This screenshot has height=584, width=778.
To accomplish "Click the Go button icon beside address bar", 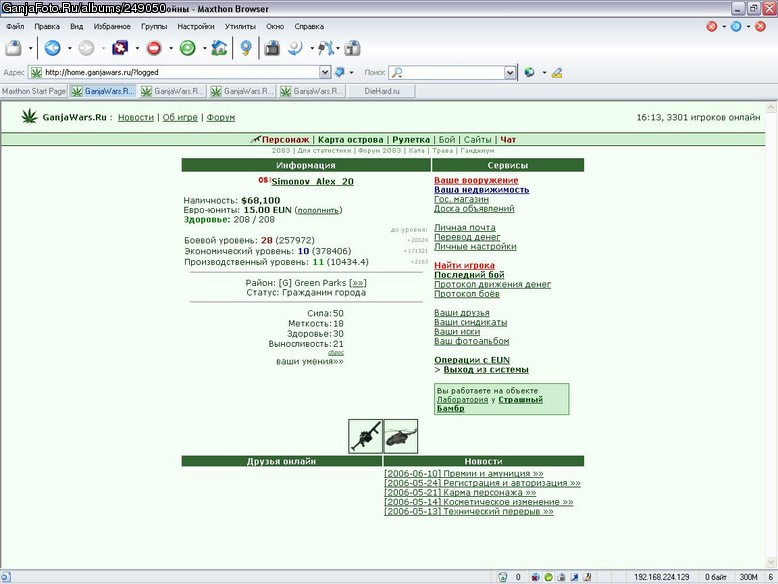I will (340, 72).
